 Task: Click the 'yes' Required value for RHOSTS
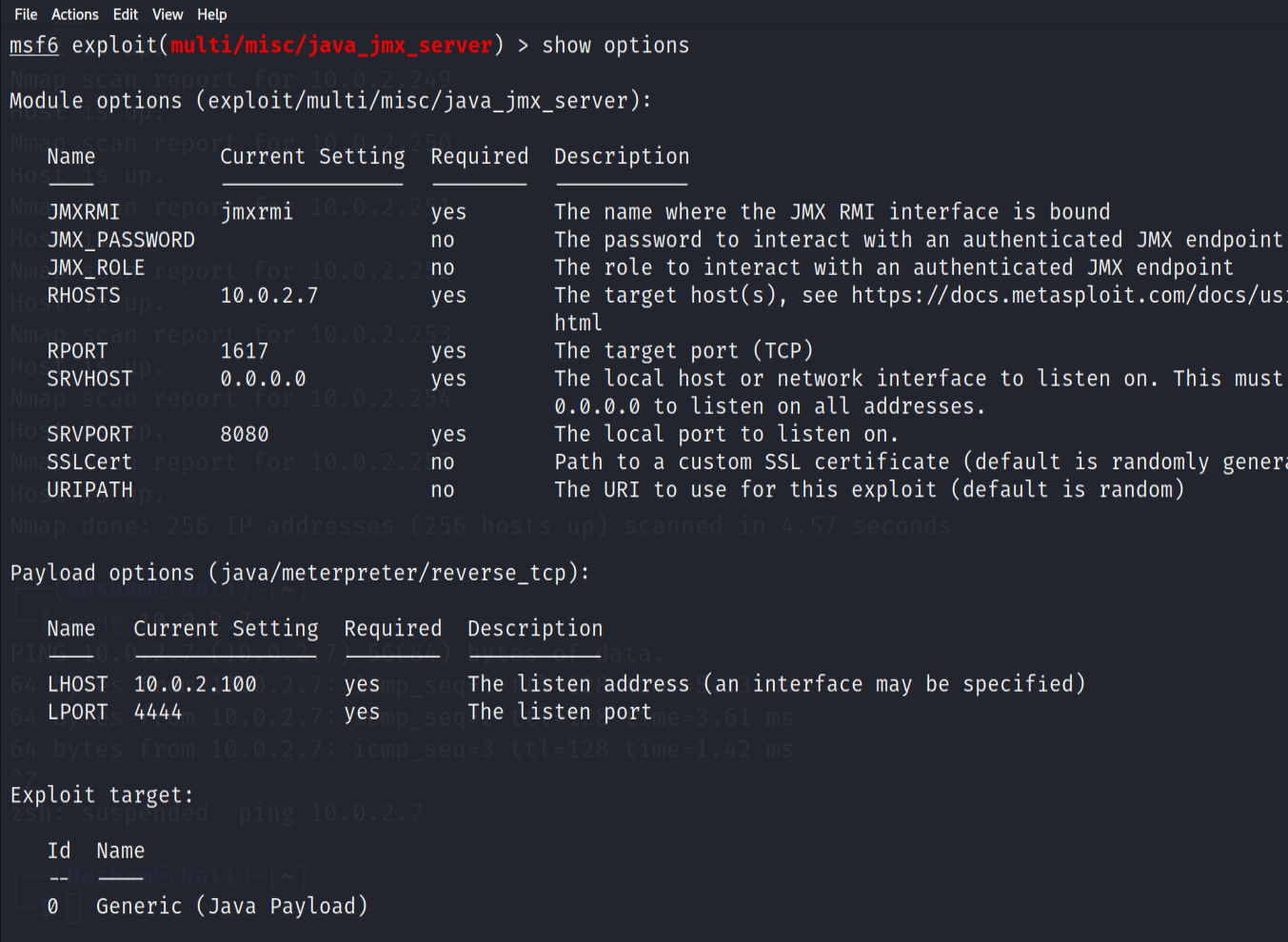(x=449, y=296)
